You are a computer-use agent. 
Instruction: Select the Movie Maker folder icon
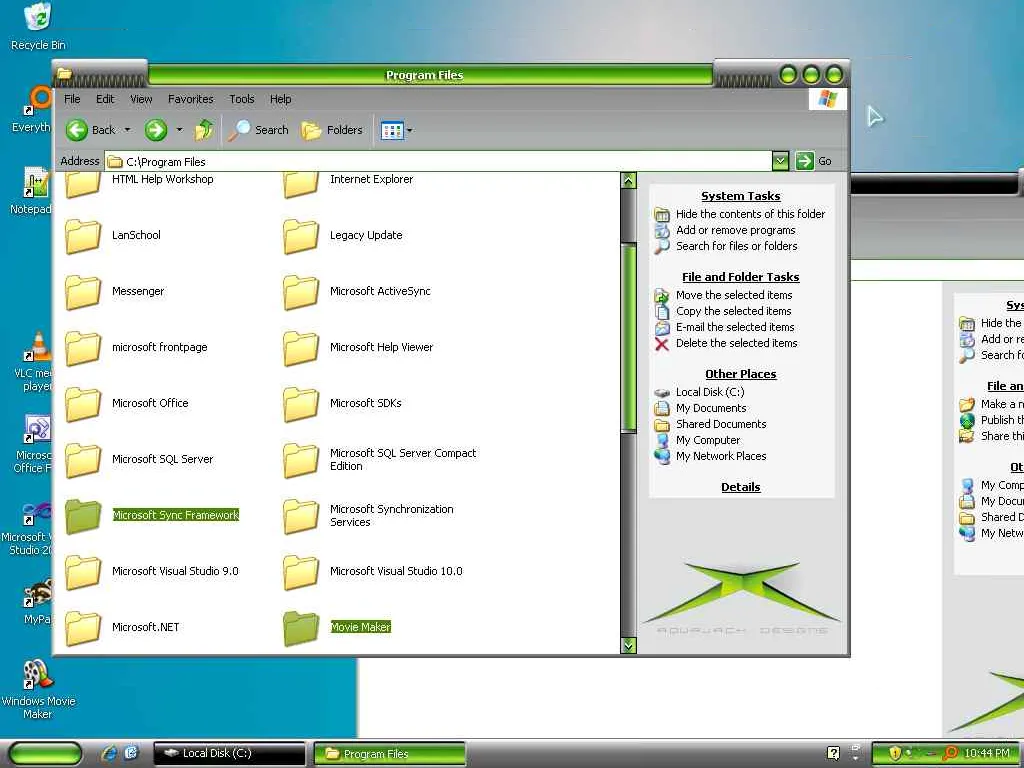coord(301,628)
